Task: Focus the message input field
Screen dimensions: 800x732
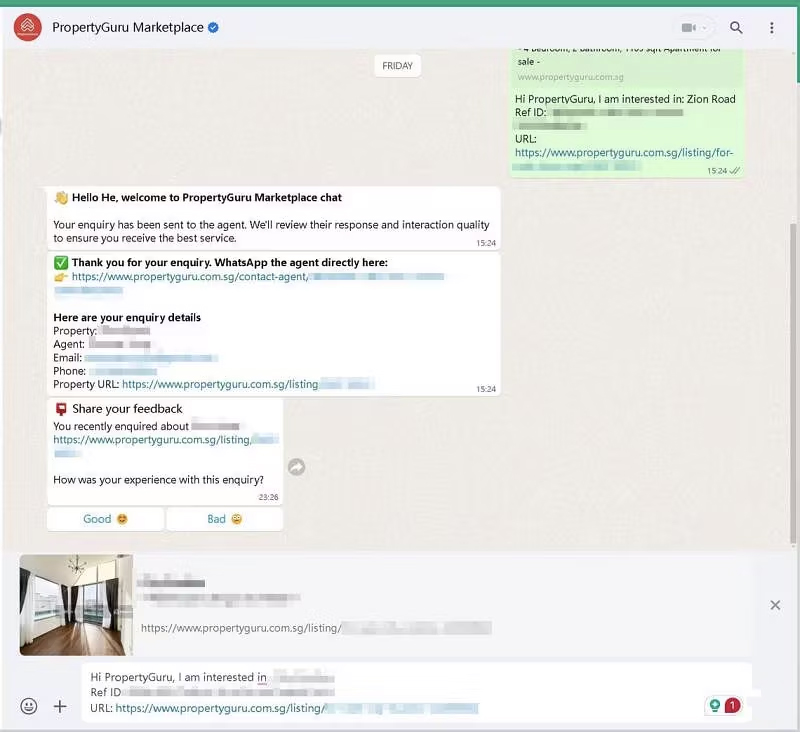Action: (416, 692)
